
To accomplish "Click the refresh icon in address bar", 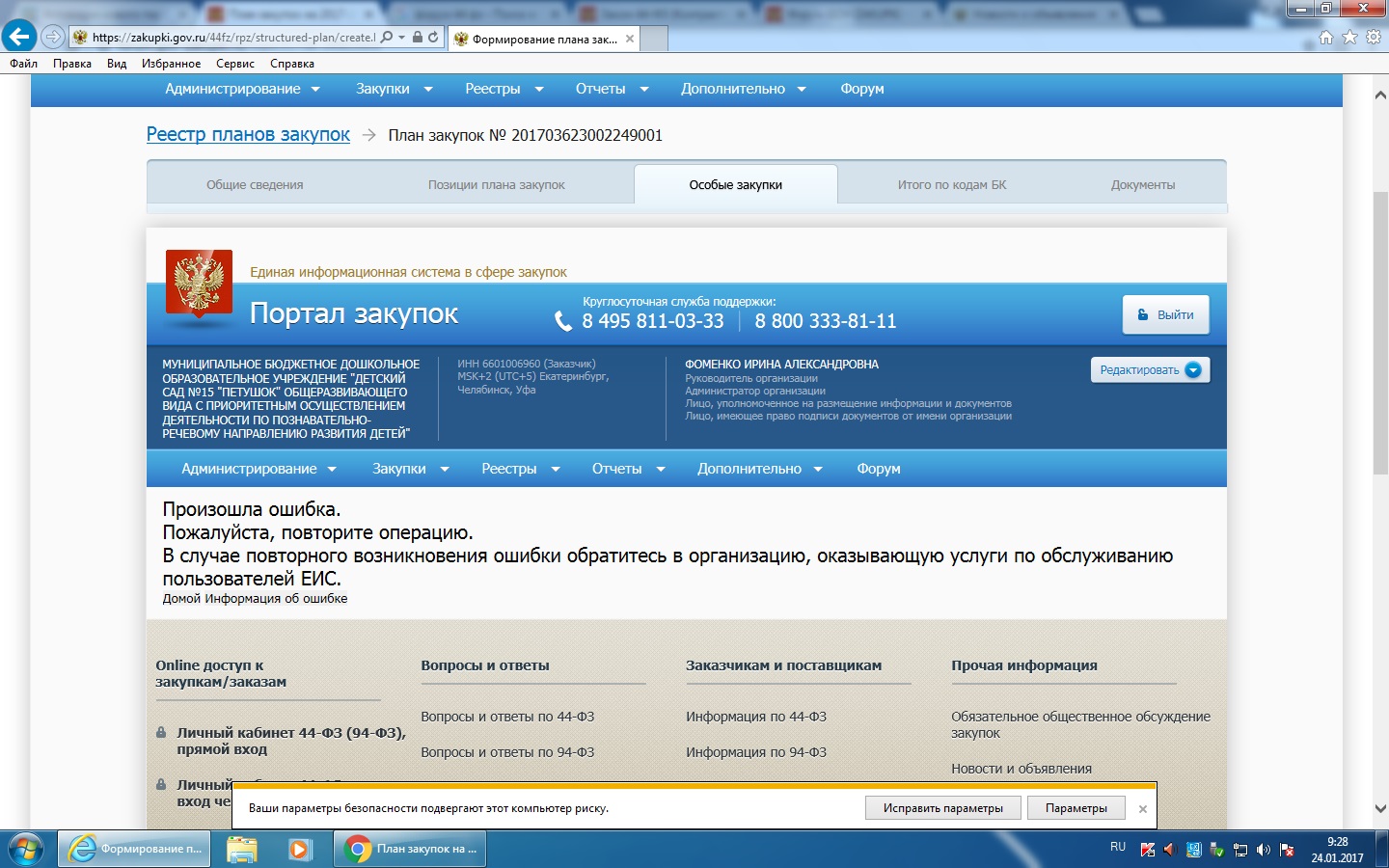I will 433,38.
